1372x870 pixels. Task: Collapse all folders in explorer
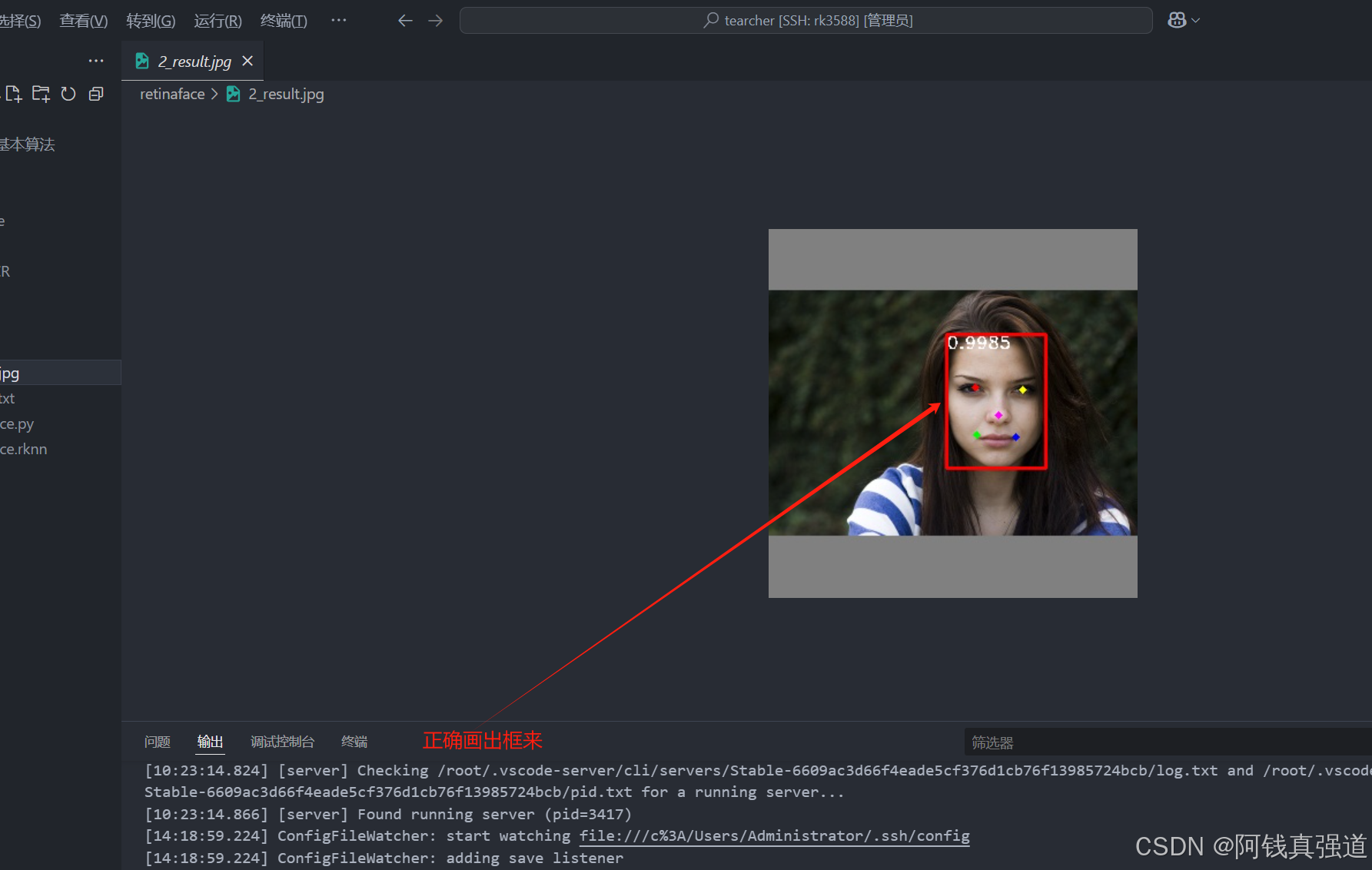pyautogui.click(x=96, y=94)
